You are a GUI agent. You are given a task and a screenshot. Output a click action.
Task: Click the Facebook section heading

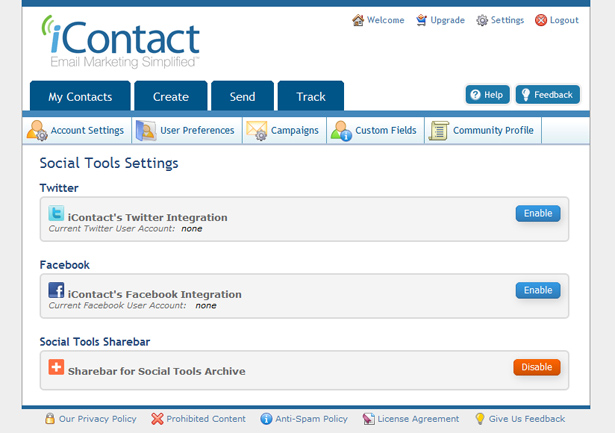coord(64,265)
